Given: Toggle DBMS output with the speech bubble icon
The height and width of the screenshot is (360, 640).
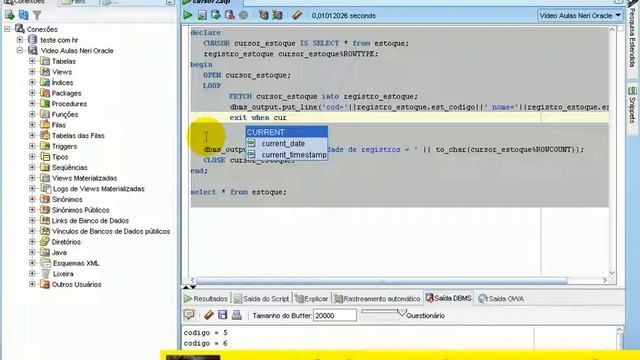Looking at the screenshot, I should (189, 315).
